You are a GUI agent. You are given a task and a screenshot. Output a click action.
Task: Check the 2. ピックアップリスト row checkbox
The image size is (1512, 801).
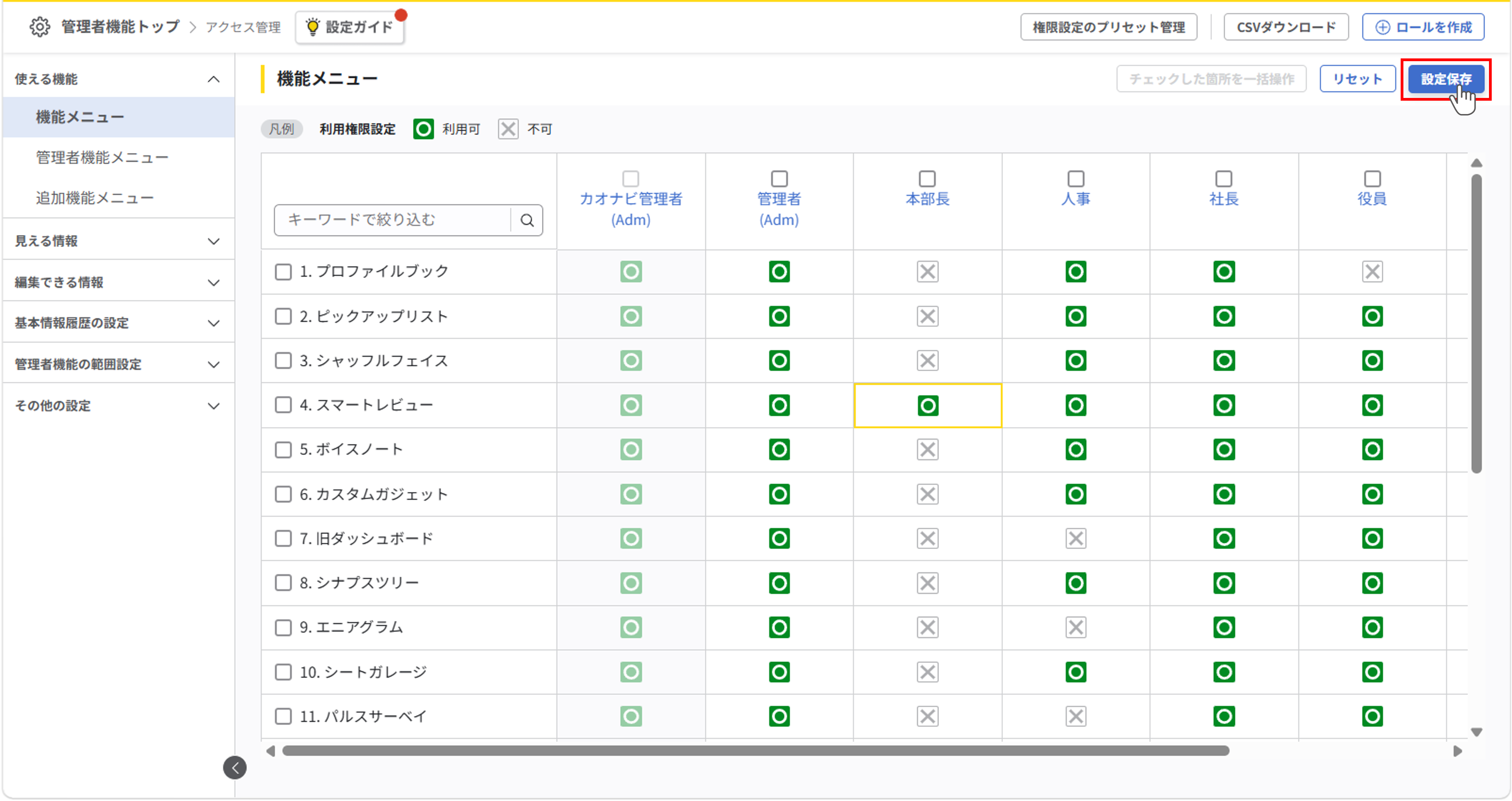point(283,316)
